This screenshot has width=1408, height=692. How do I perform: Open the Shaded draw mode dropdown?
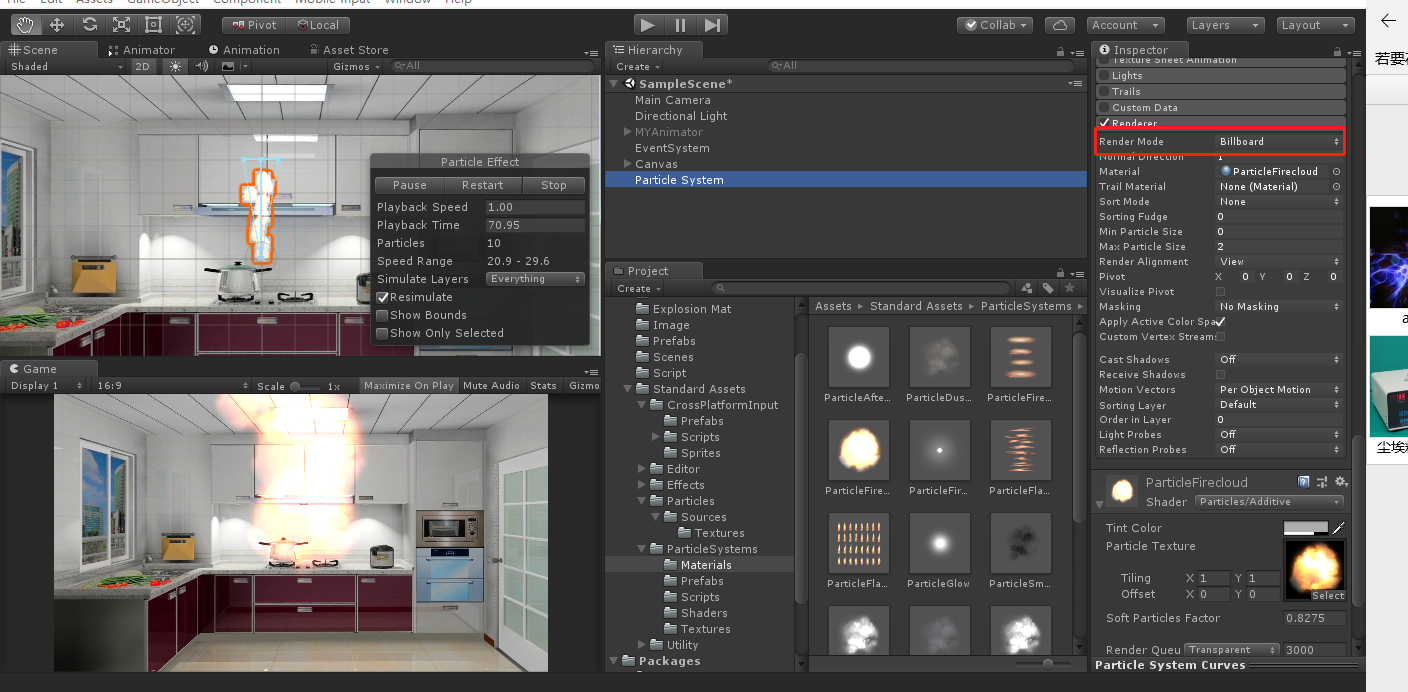(66, 66)
